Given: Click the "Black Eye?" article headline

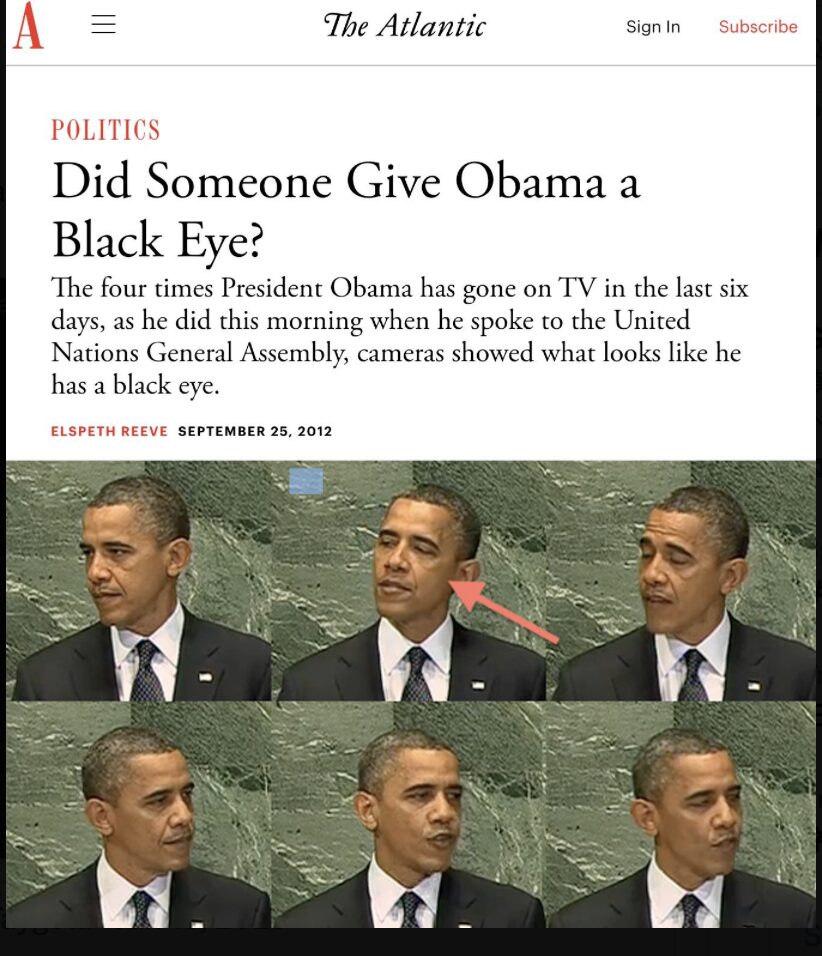Looking at the screenshot, I should click(346, 210).
